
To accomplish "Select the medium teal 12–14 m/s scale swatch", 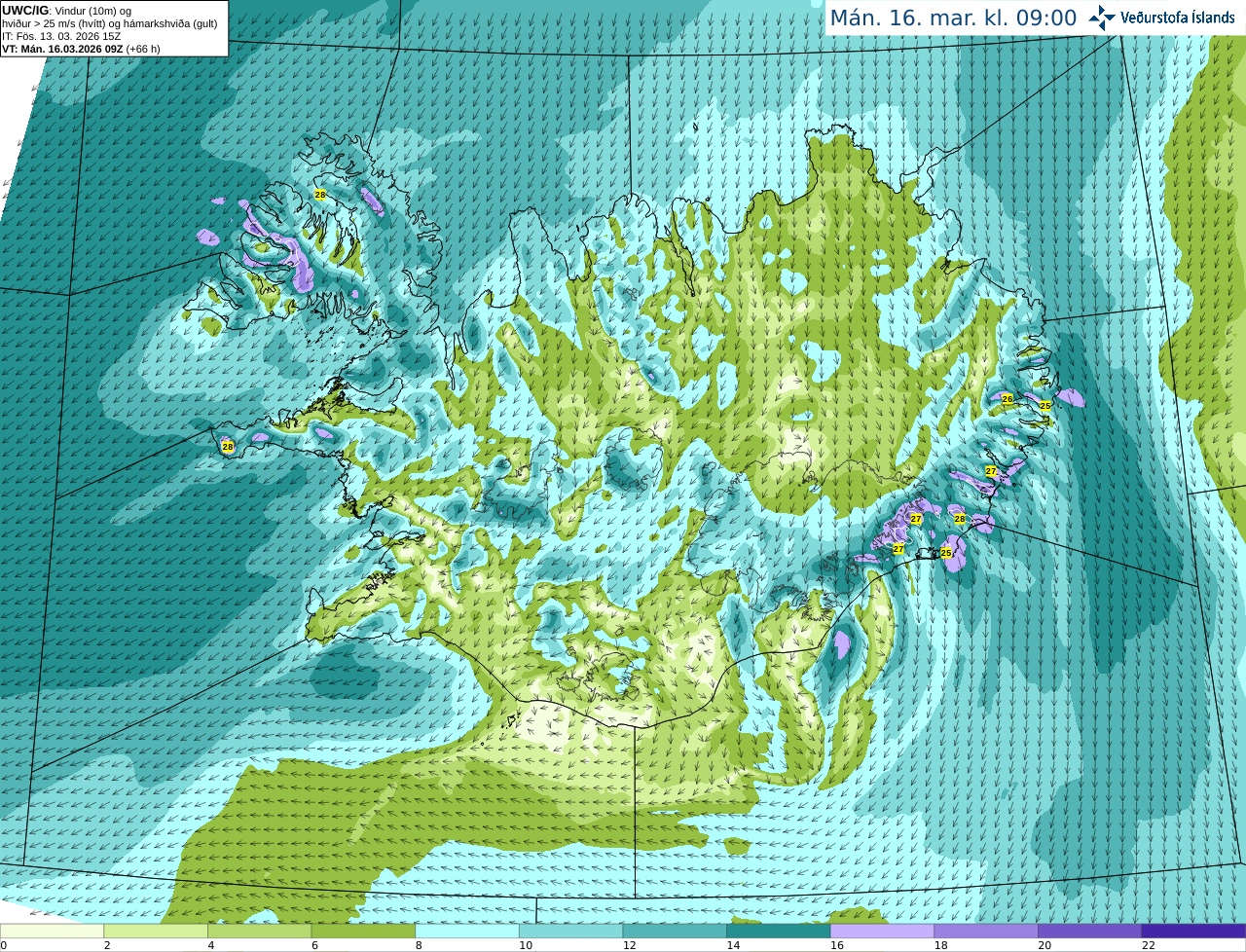I will pyautogui.click(x=675, y=931).
